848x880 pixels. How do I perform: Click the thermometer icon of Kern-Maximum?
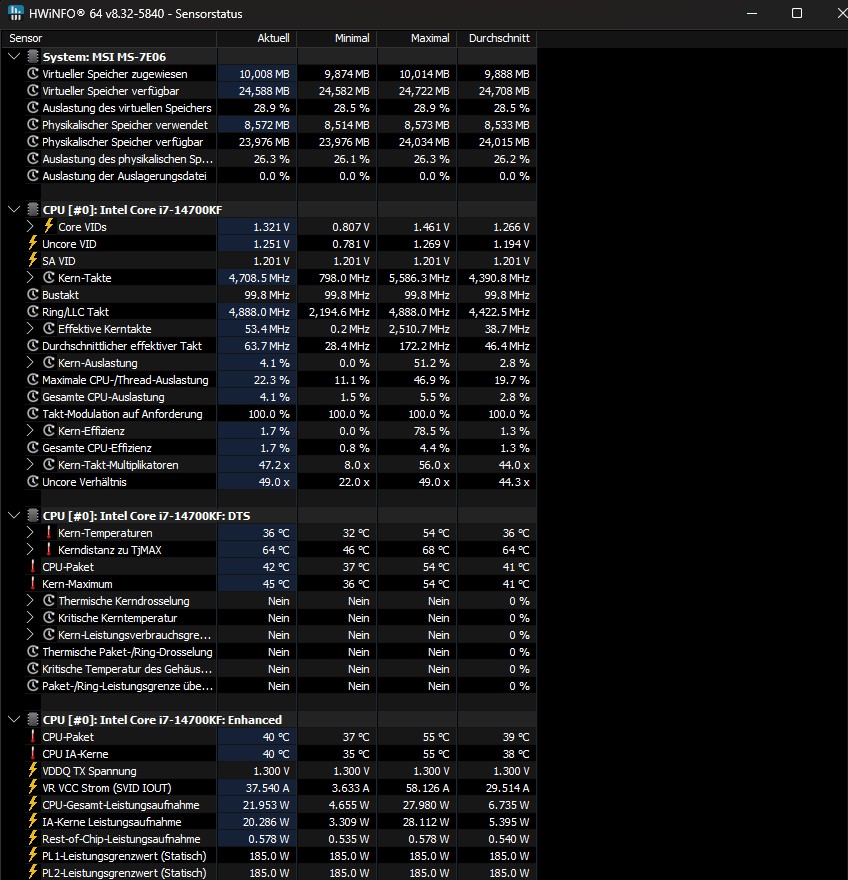tap(33, 584)
